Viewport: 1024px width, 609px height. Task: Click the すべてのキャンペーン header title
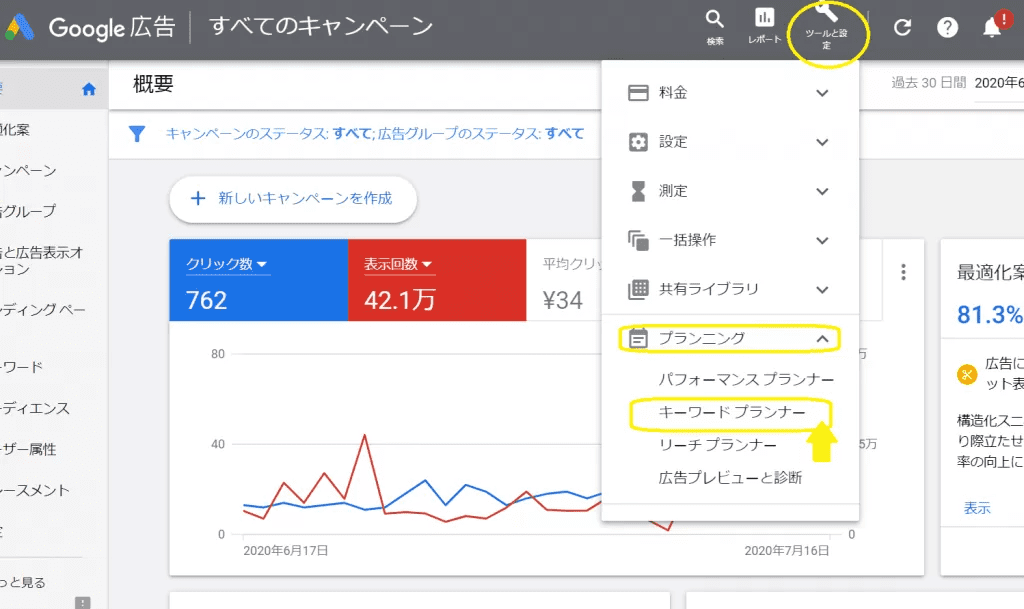click(321, 27)
